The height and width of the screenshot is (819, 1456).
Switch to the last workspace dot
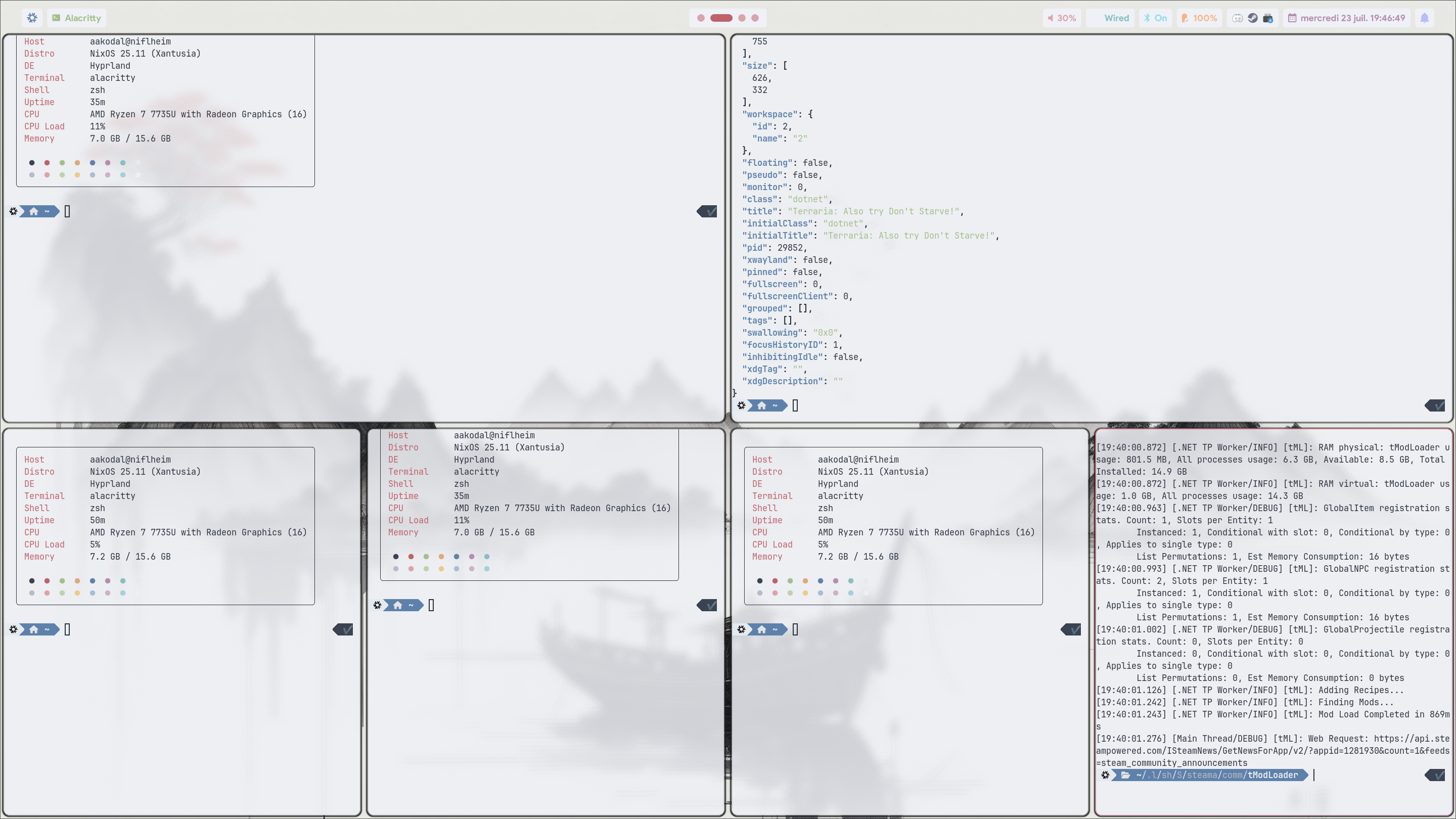pos(755,18)
